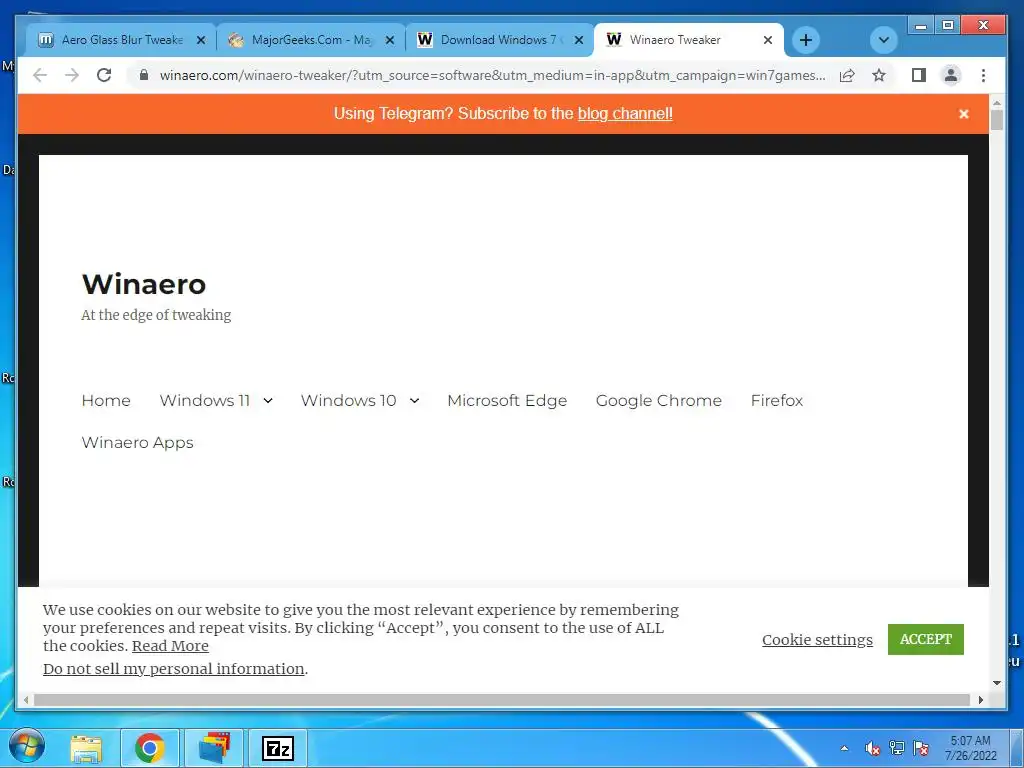
Task: Open Cookie settings
Action: coord(817,639)
